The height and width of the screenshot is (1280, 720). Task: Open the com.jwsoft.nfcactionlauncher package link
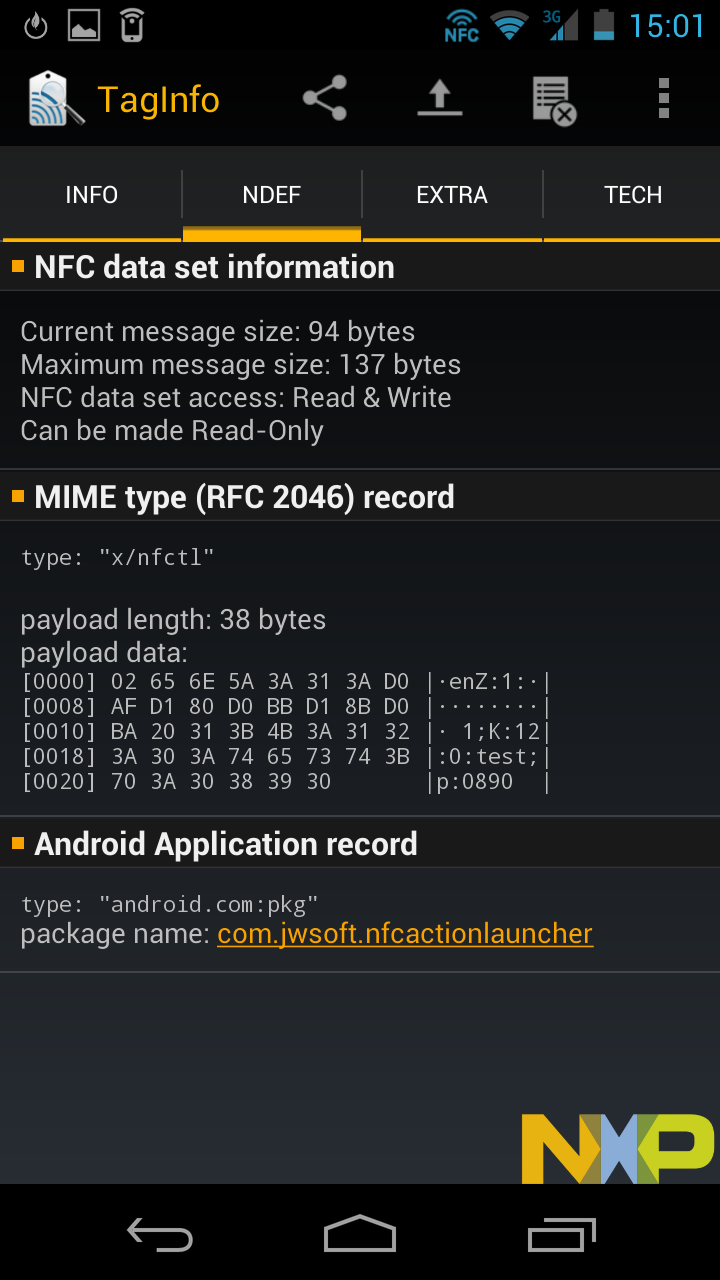pos(405,934)
